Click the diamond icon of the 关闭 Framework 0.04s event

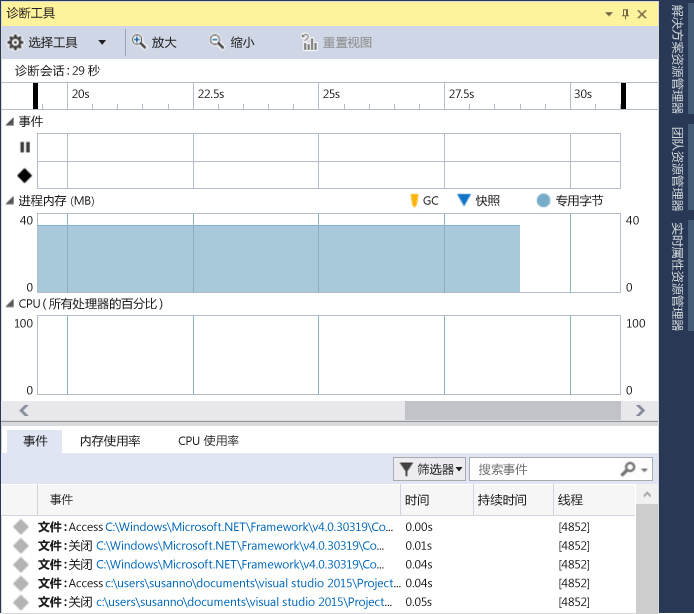coord(21,564)
